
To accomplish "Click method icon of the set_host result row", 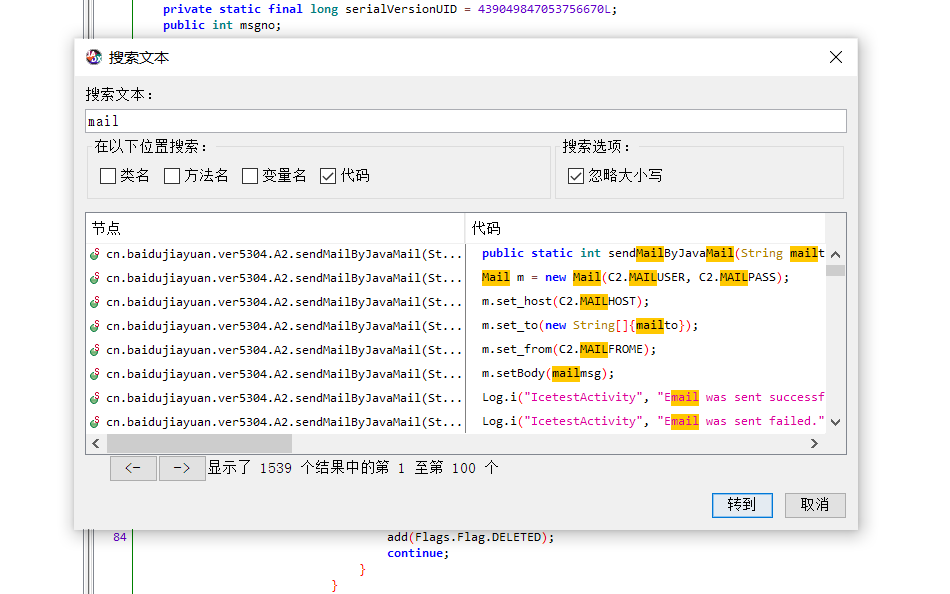I will [95, 302].
